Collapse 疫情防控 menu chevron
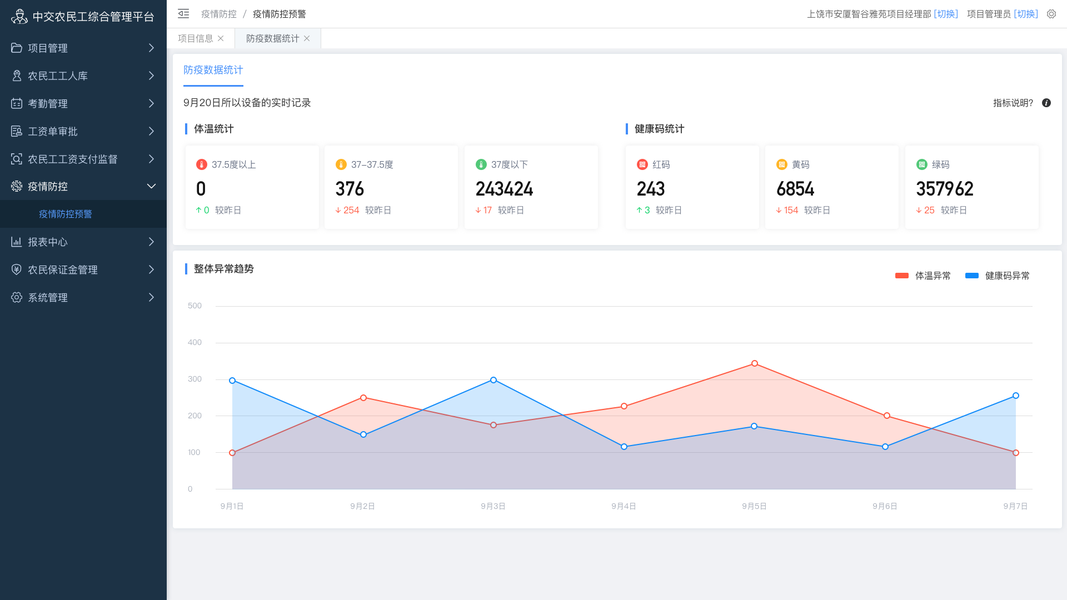The height and width of the screenshot is (600, 1067). (x=151, y=186)
